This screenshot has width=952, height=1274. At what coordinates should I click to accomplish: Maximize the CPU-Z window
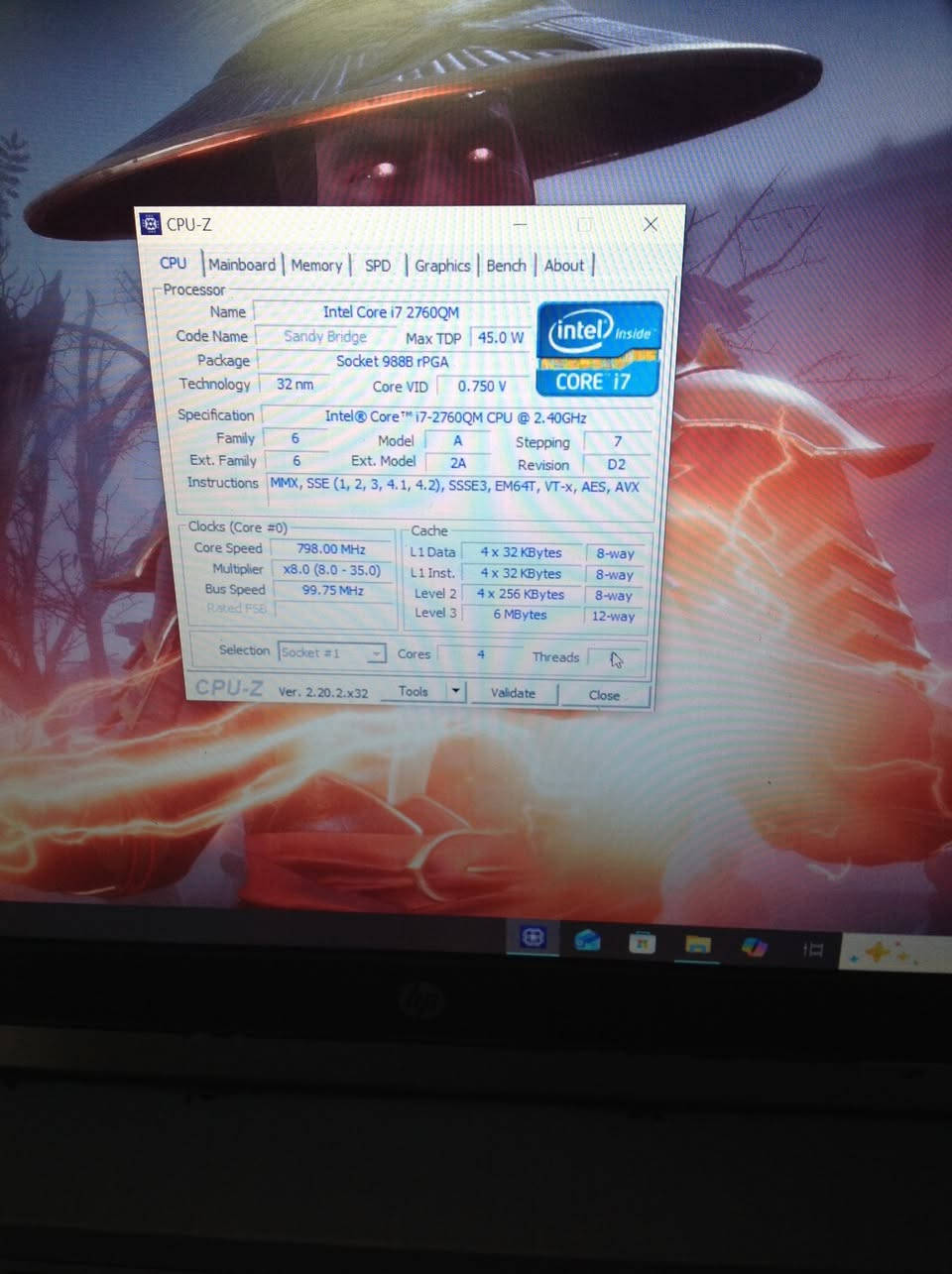[585, 225]
